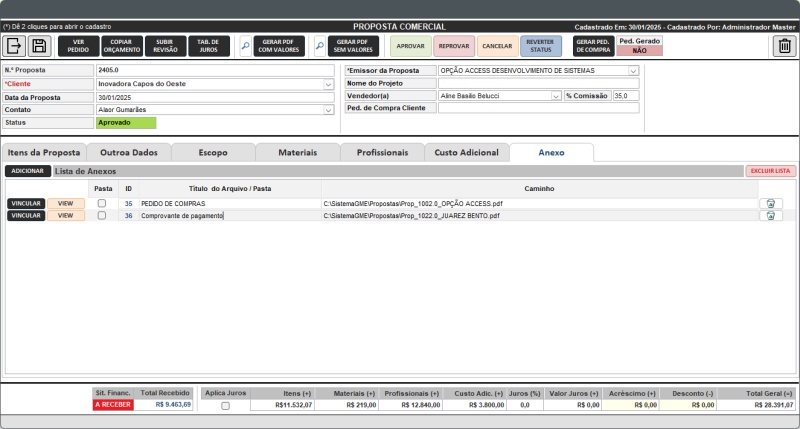Open the Vendedor(a) dropdown list
The height and width of the screenshot is (429, 800).
tap(556, 96)
